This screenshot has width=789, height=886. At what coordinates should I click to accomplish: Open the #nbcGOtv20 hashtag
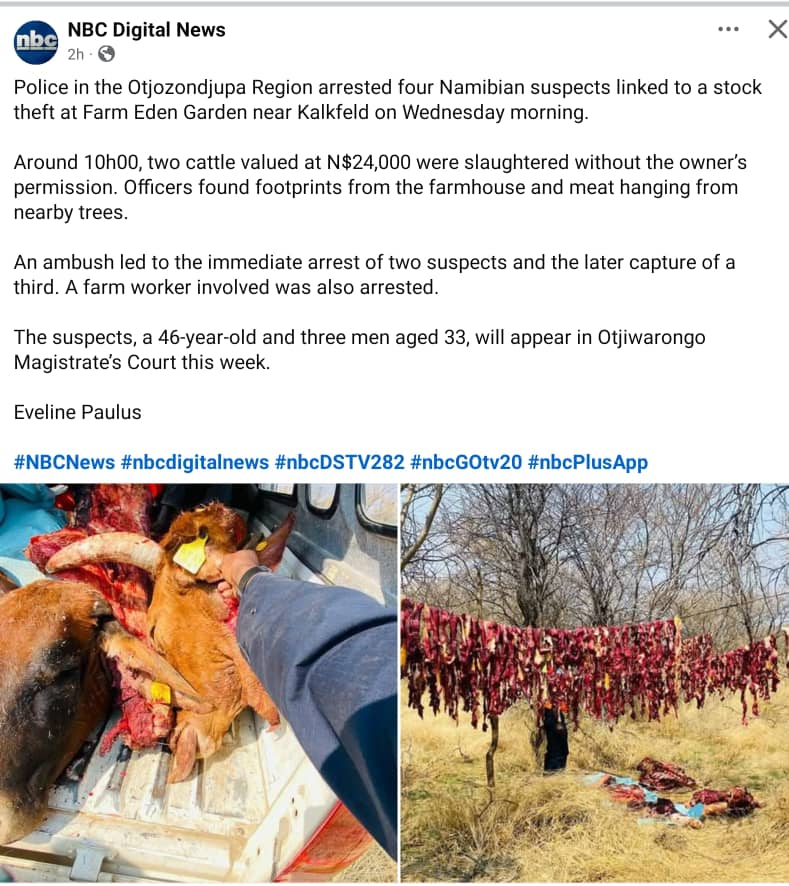point(466,462)
